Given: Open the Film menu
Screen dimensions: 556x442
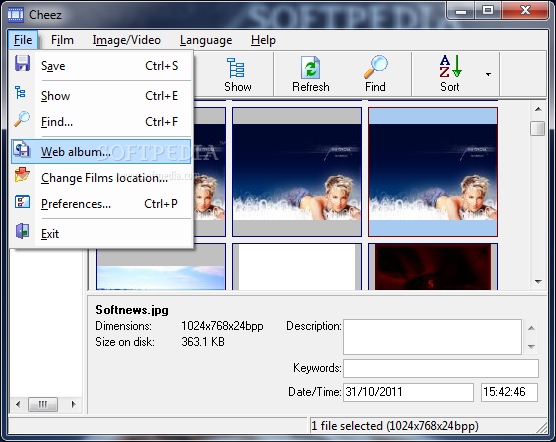Looking at the screenshot, I should pos(62,40).
